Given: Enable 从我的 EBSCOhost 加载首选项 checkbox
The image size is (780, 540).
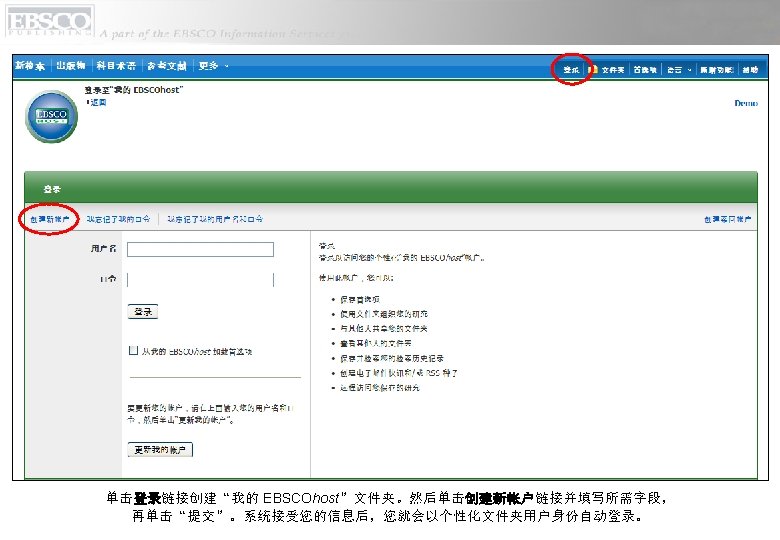Looking at the screenshot, I should pyautogui.click(x=133, y=350).
